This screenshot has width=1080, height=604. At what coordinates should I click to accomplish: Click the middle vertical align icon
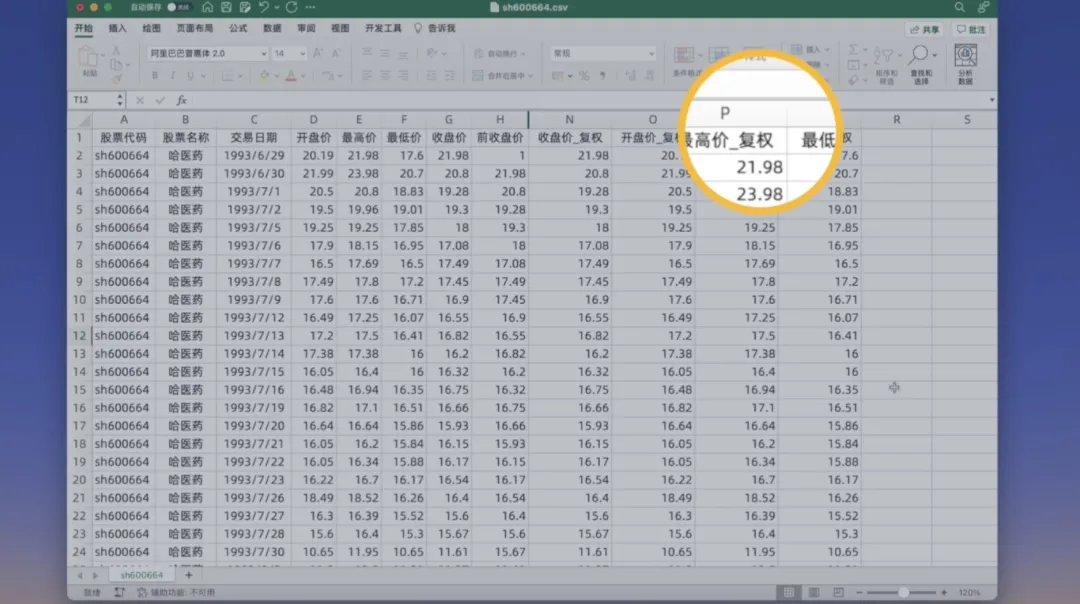(x=385, y=53)
